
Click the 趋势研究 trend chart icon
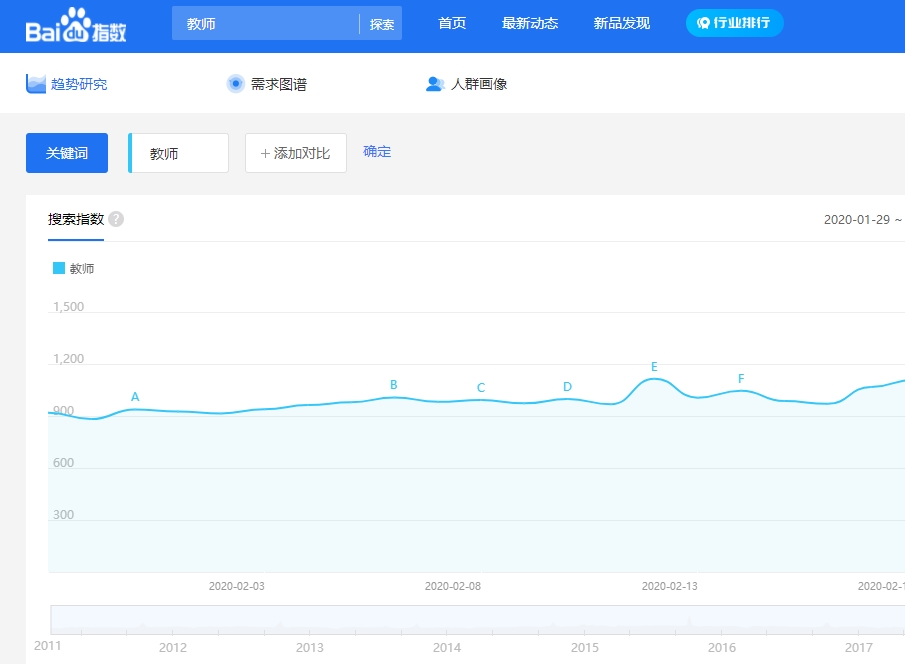coord(36,84)
